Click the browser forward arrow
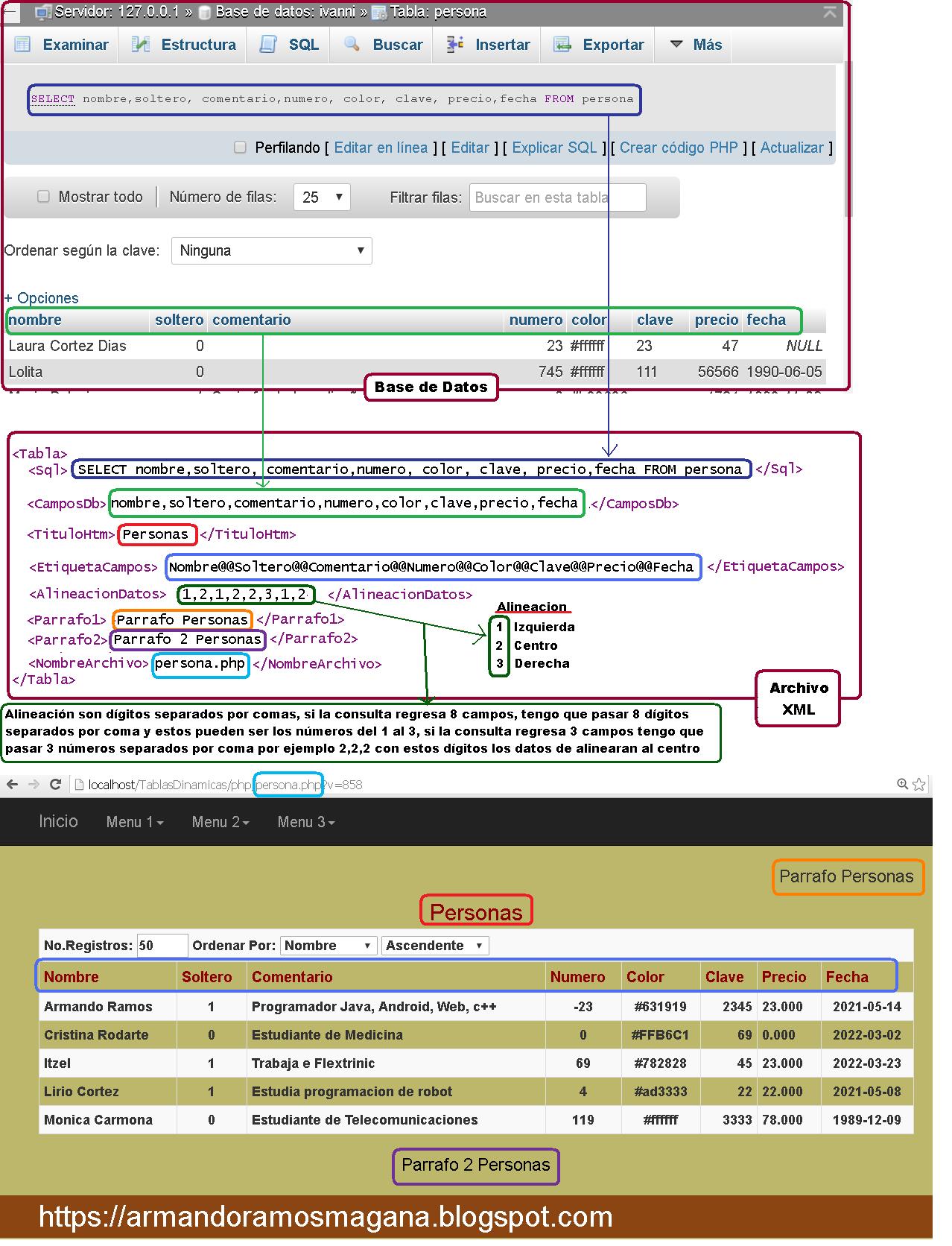Screen dimensions: 952x1246 [34, 784]
